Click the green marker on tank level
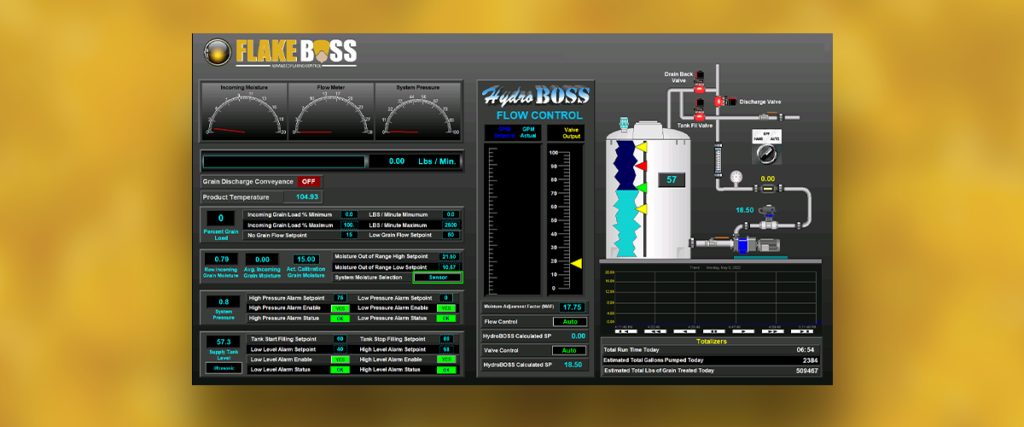Viewport: 1024px width, 427px height. 642,188
